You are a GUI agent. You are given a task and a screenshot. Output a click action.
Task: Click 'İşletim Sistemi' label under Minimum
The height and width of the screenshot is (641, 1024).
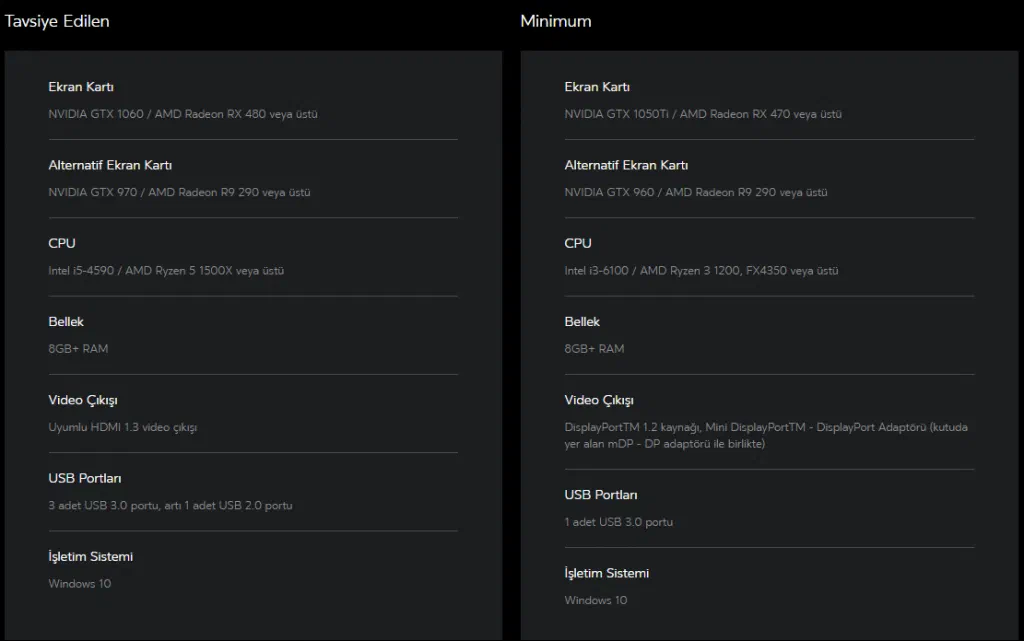point(607,573)
